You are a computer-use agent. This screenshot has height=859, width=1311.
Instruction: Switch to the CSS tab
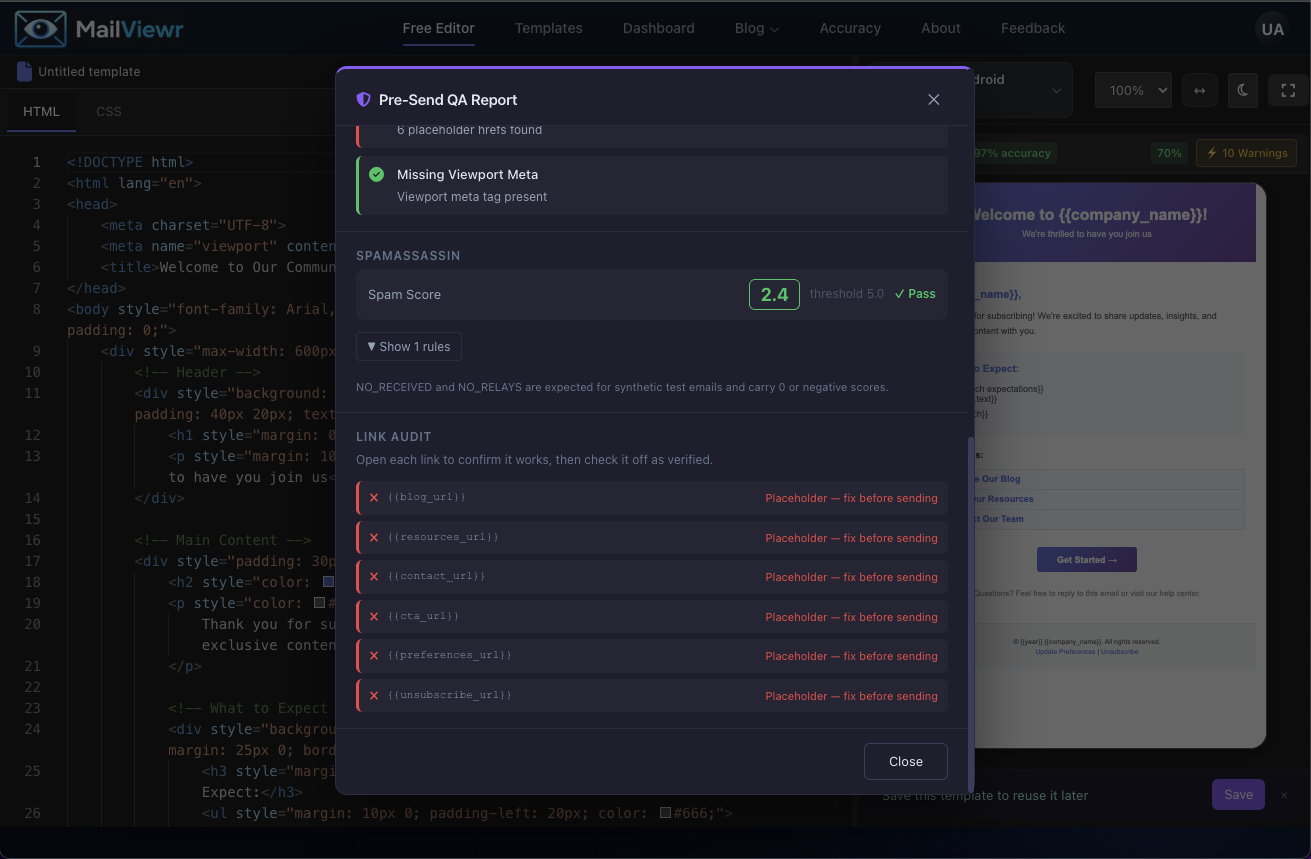pyautogui.click(x=109, y=112)
